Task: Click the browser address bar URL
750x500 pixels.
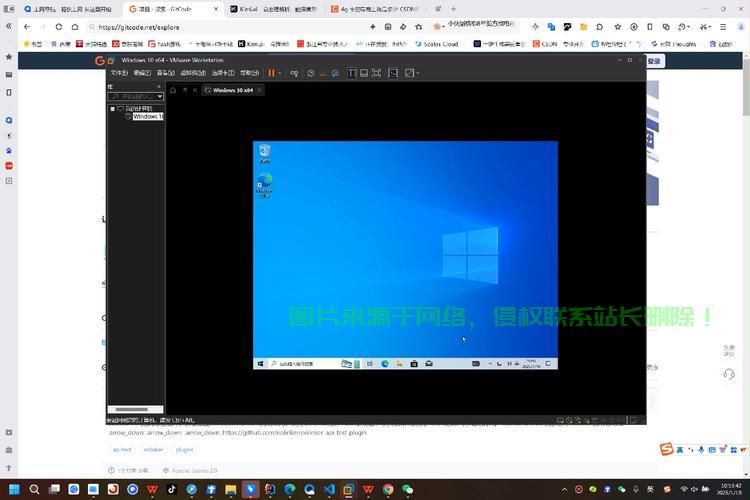Action: 140,27
